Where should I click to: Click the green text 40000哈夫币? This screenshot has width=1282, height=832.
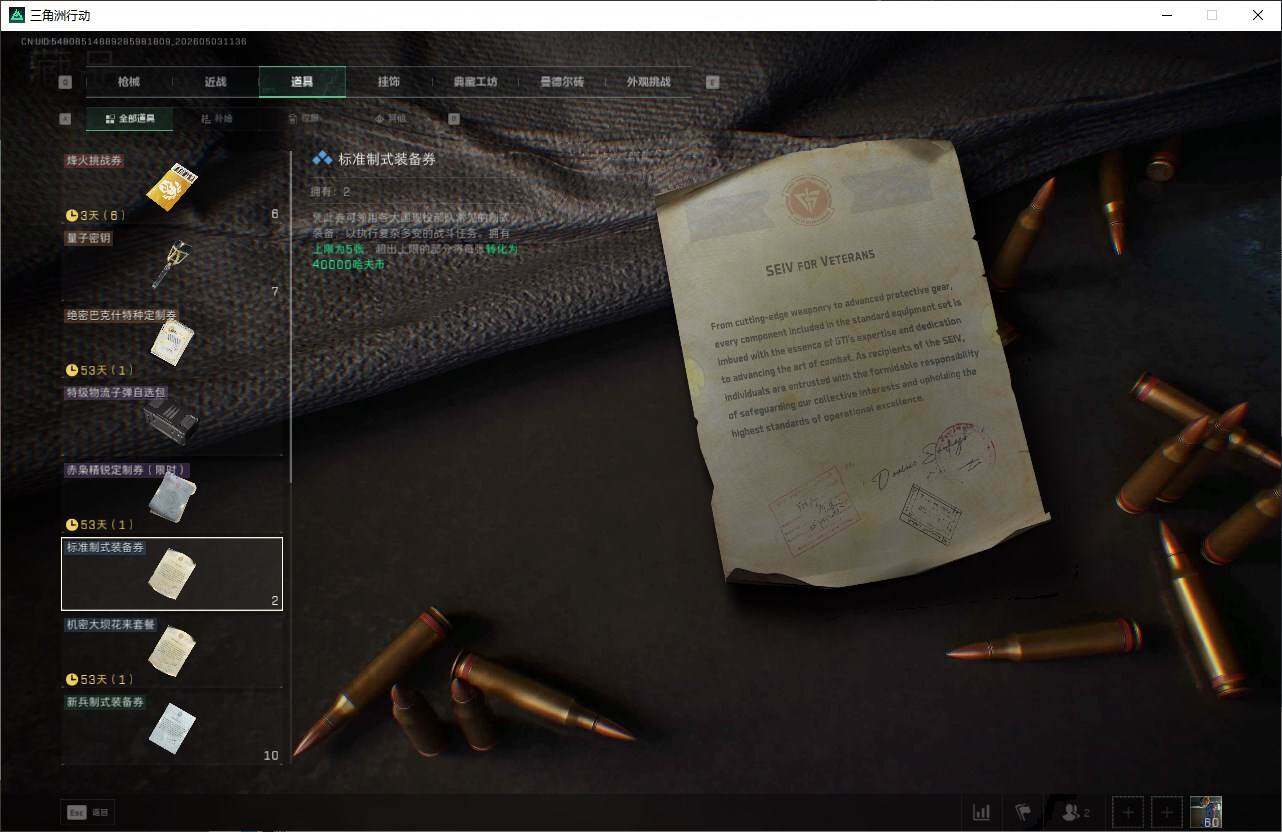point(348,264)
